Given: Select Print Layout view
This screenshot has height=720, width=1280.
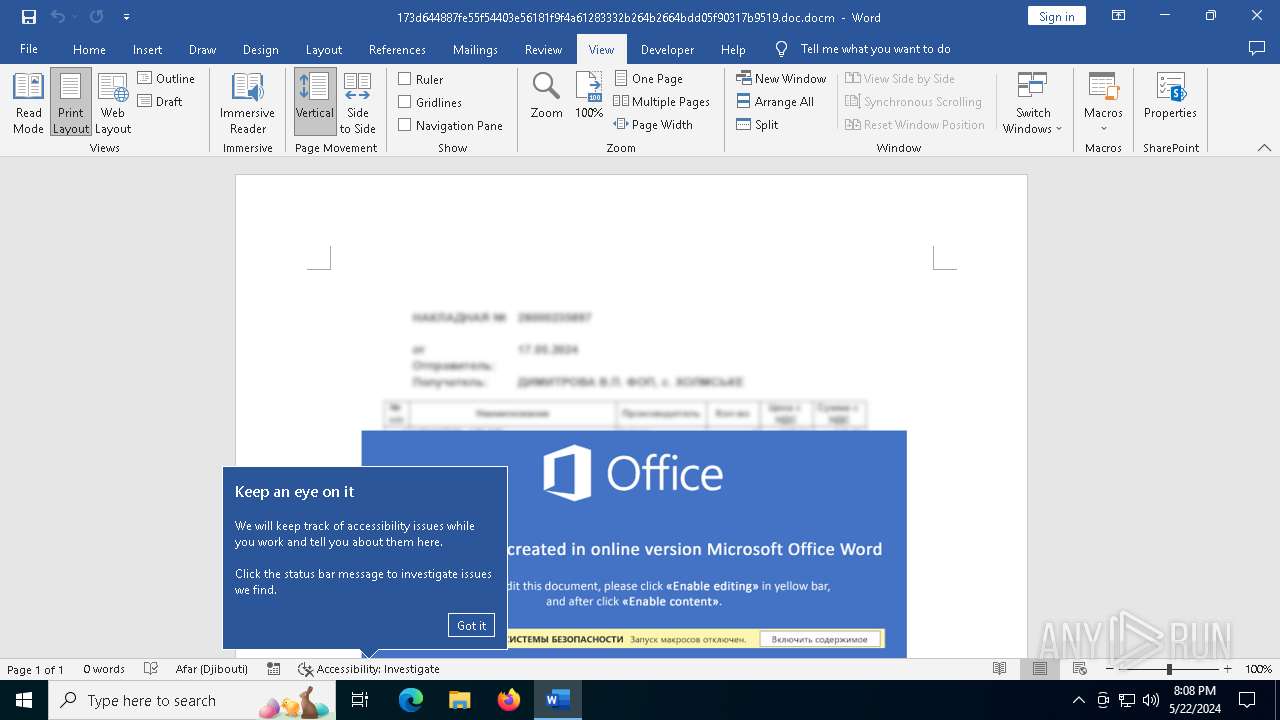Looking at the screenshot, I should coord(71,103).
